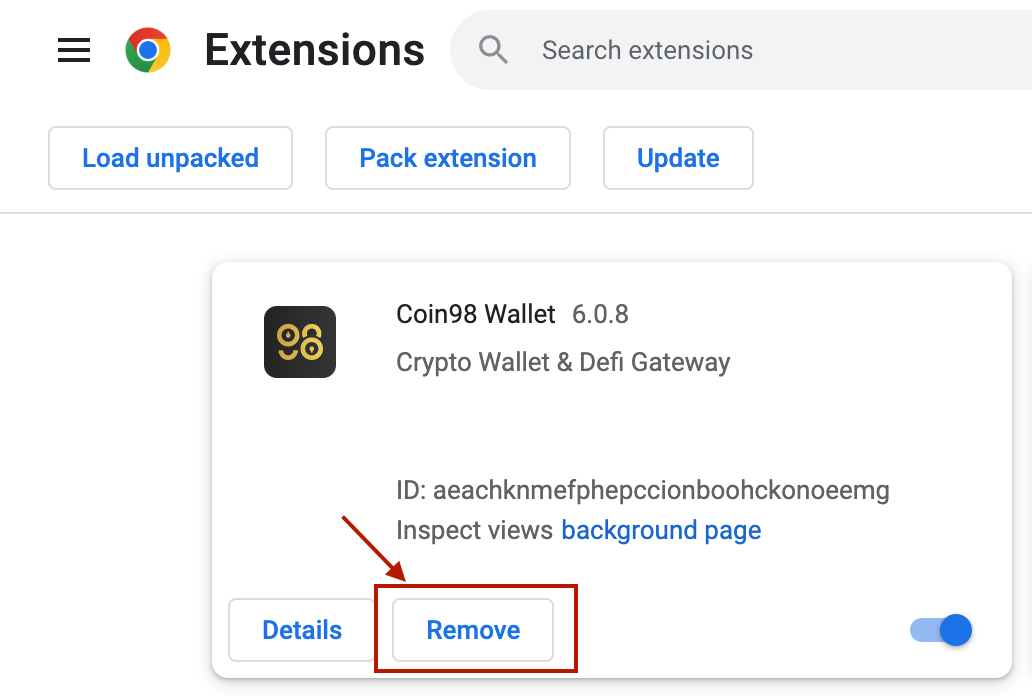The width and height of the screenshot is (1032, 696).
Task: Click the Coin98 Wallet name text
Action: pos(476,314)
